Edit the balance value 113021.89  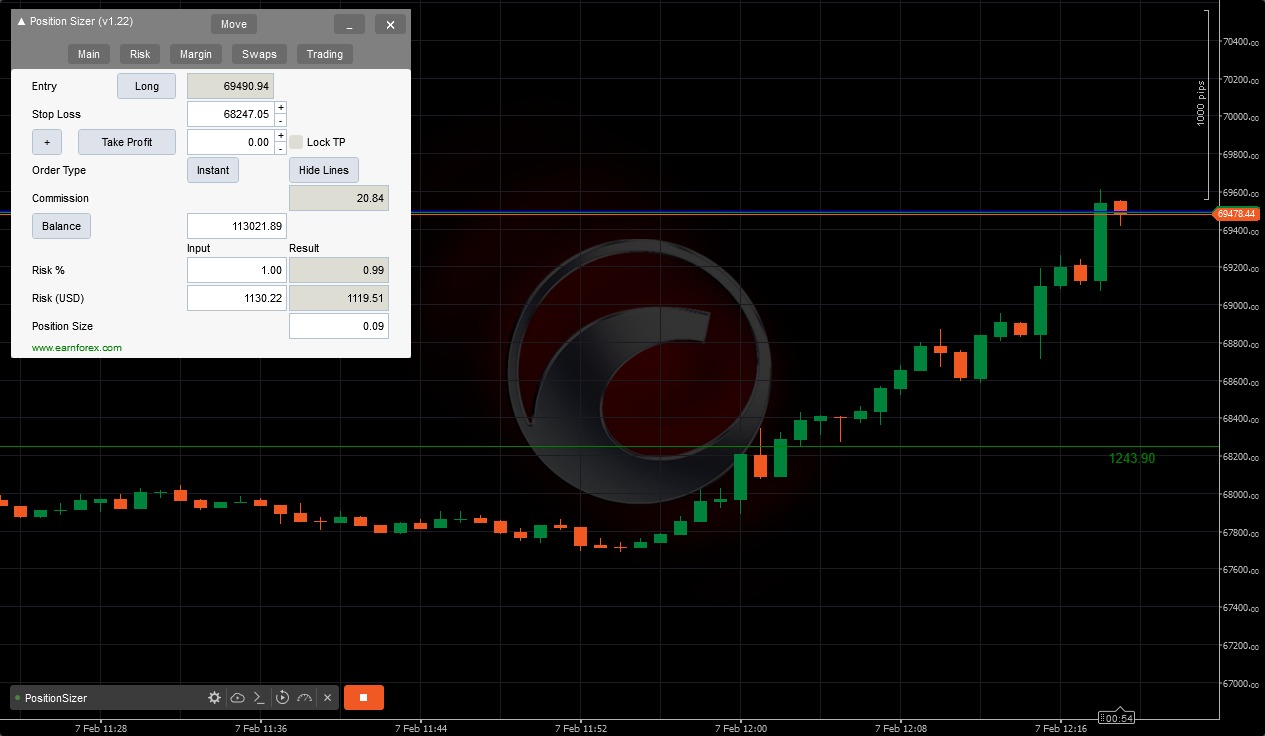point(238,226)
